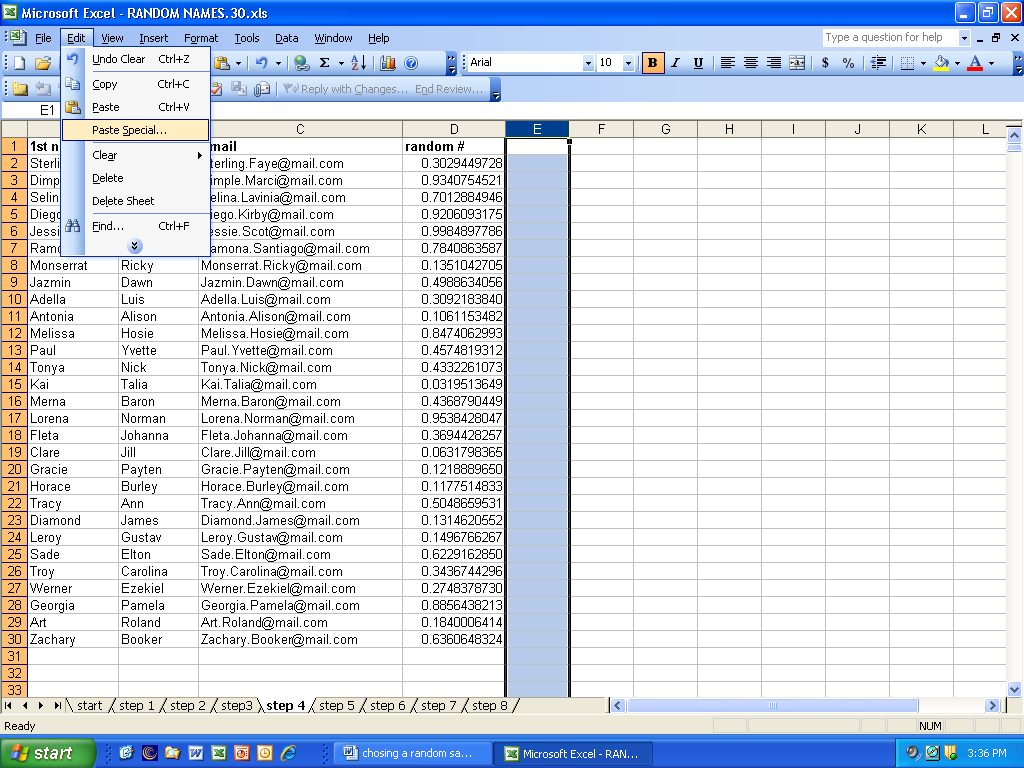Image resolution: width=1024 pixels, height=768 pixels.
Task: Click the New workbook icon
Action: click(x=20, y=63)
